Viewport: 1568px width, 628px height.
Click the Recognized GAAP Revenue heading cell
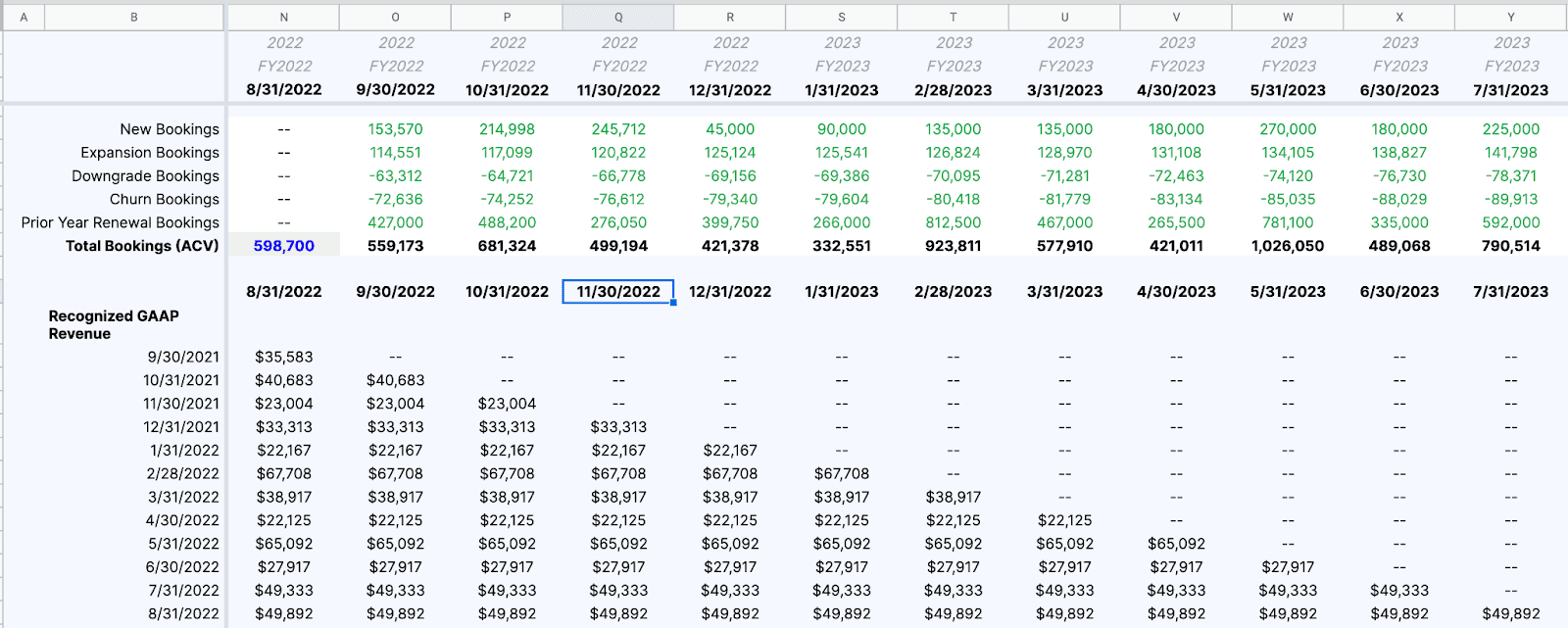[114, 324]
